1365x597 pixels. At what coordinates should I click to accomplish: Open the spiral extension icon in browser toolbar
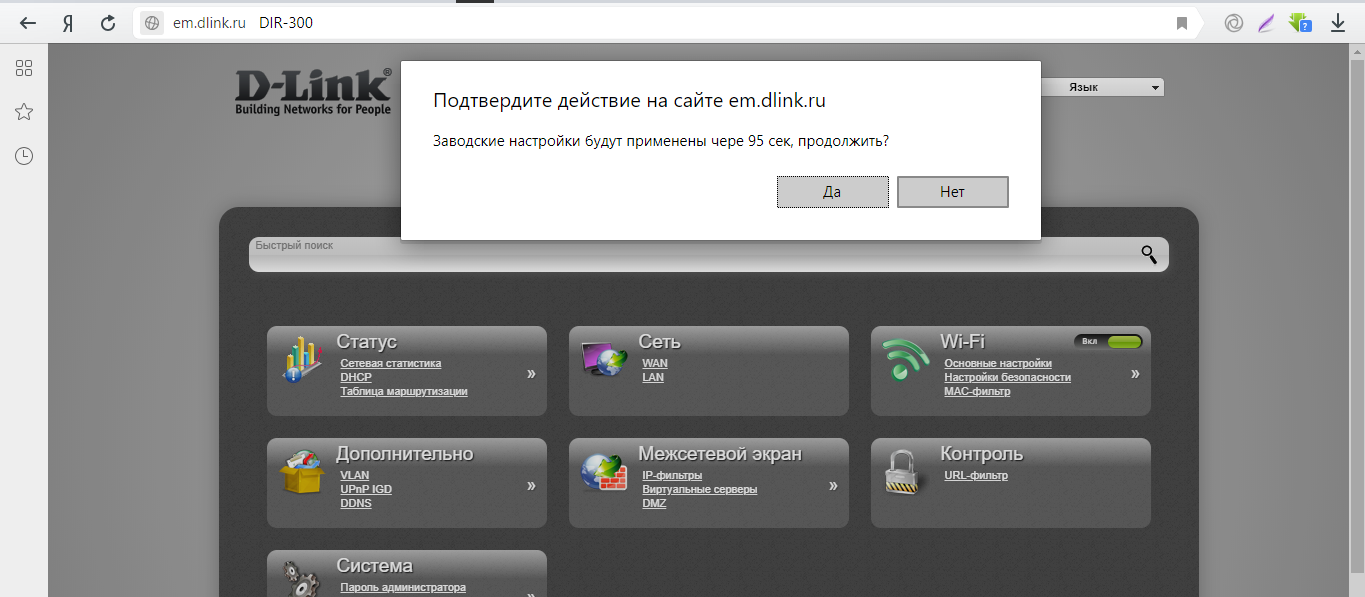tap(1234, 23)
